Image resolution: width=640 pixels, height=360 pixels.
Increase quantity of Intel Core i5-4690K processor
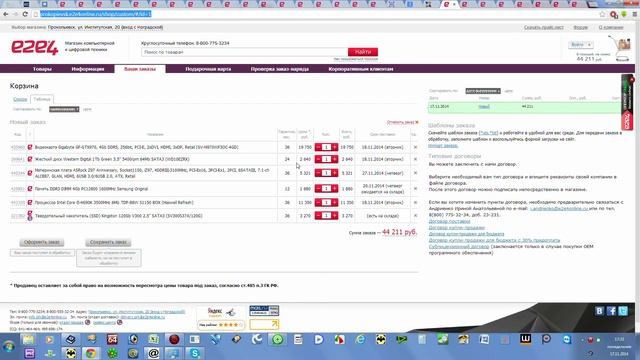click(x=334, y=202)
